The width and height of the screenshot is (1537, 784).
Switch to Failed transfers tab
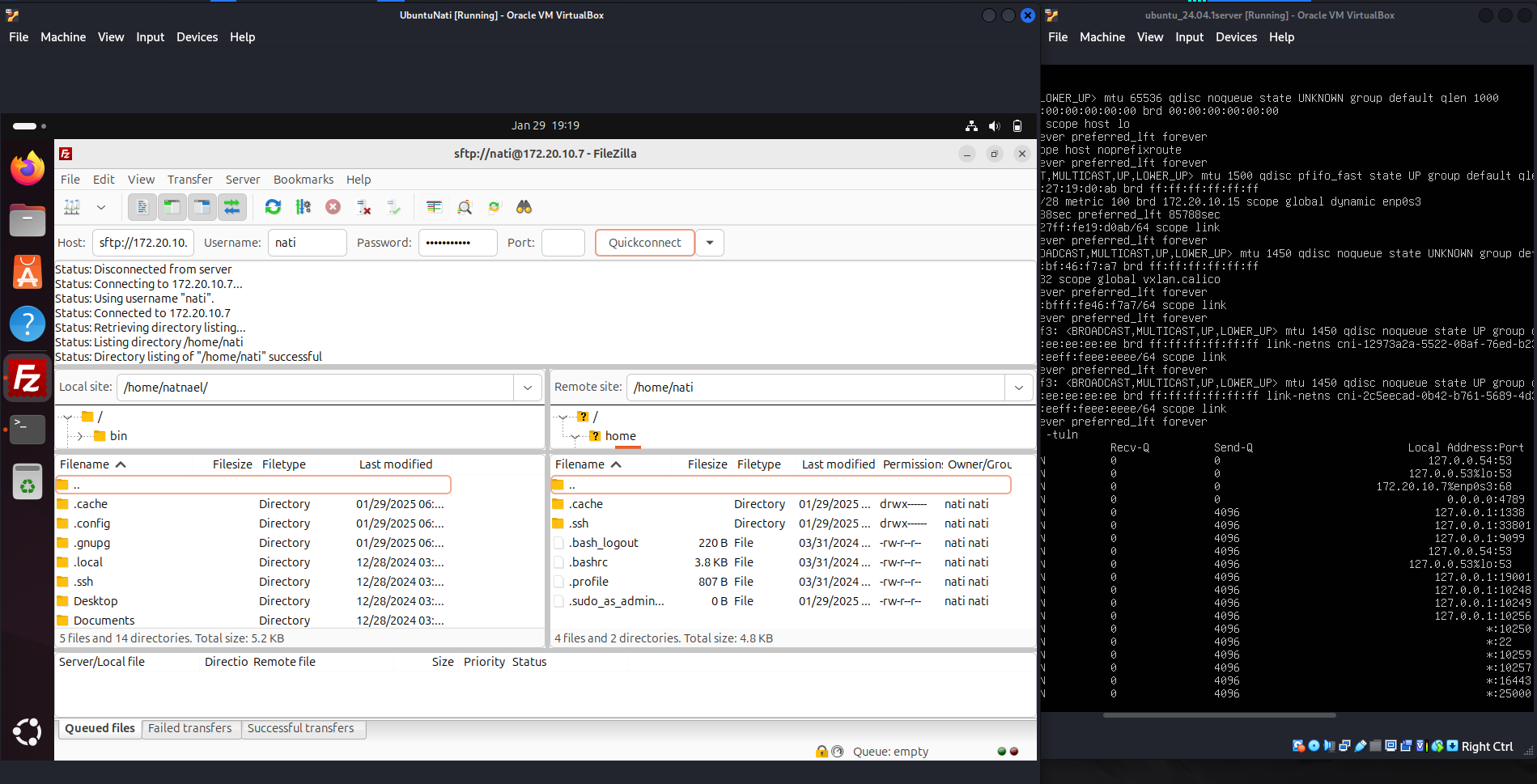point(190,728)
